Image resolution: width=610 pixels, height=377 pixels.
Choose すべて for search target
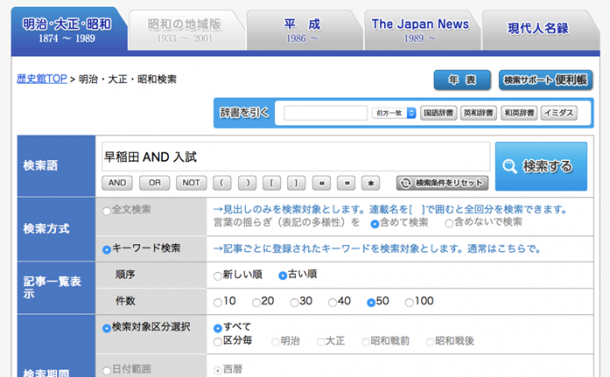coord(218,328)
